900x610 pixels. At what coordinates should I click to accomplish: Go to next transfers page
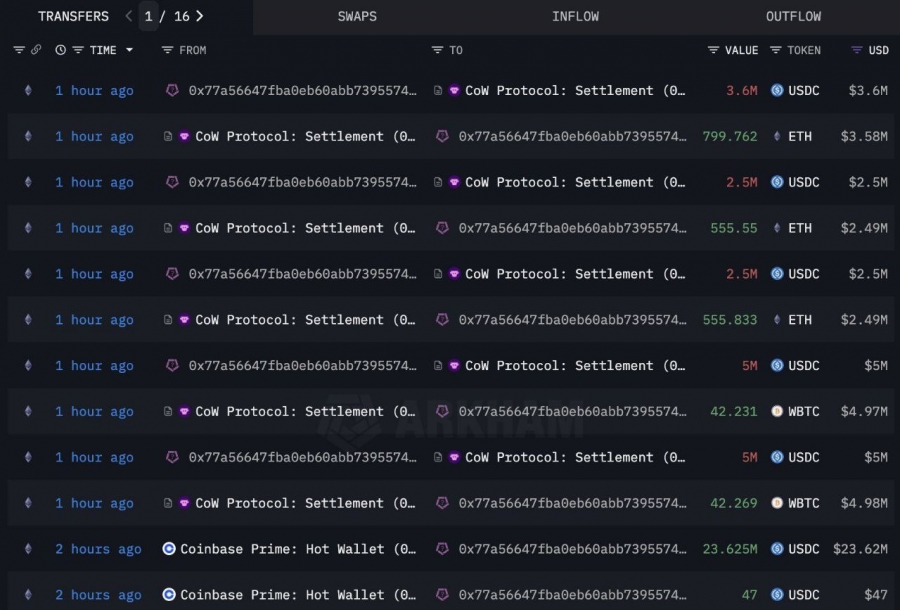pos(200,16)
